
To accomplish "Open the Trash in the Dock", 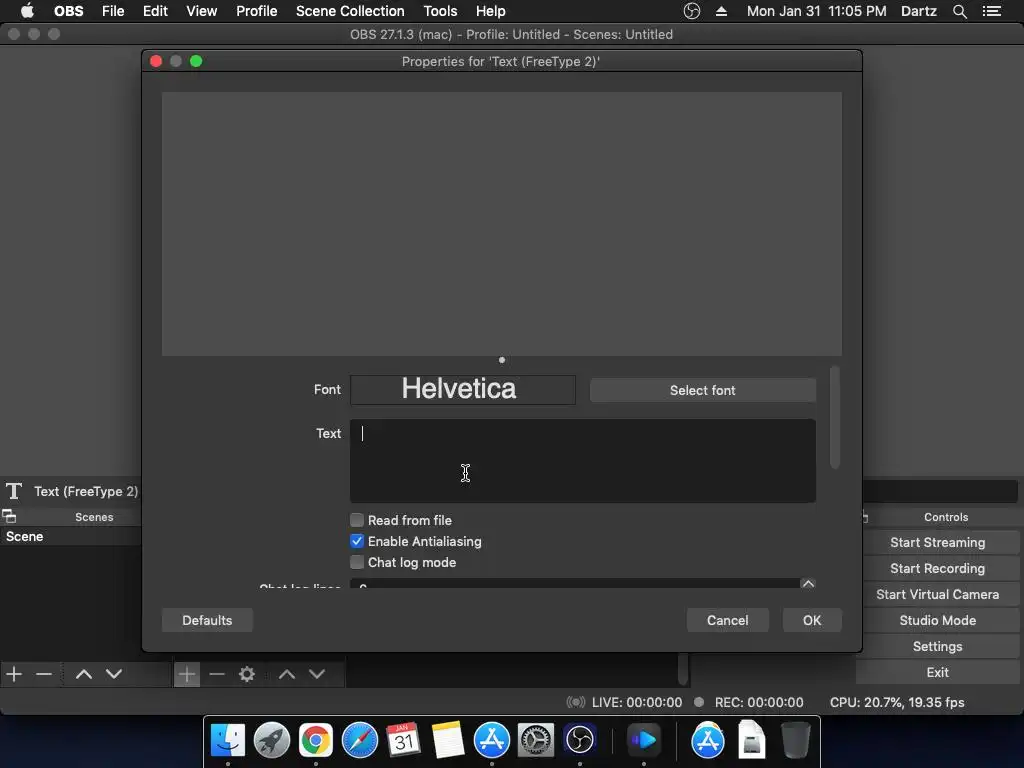I will (795, 740).
